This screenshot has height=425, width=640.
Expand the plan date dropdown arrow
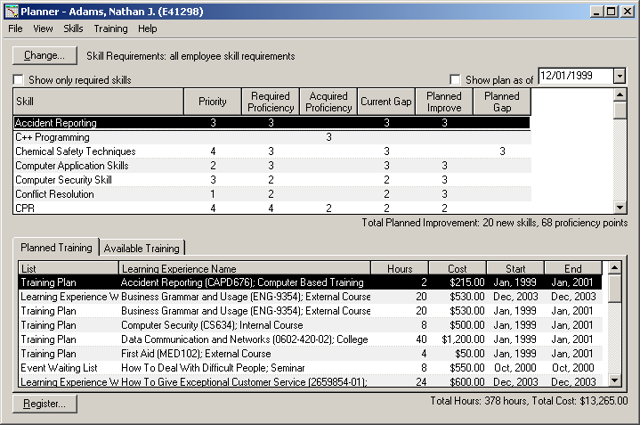[x=619, y=76]
